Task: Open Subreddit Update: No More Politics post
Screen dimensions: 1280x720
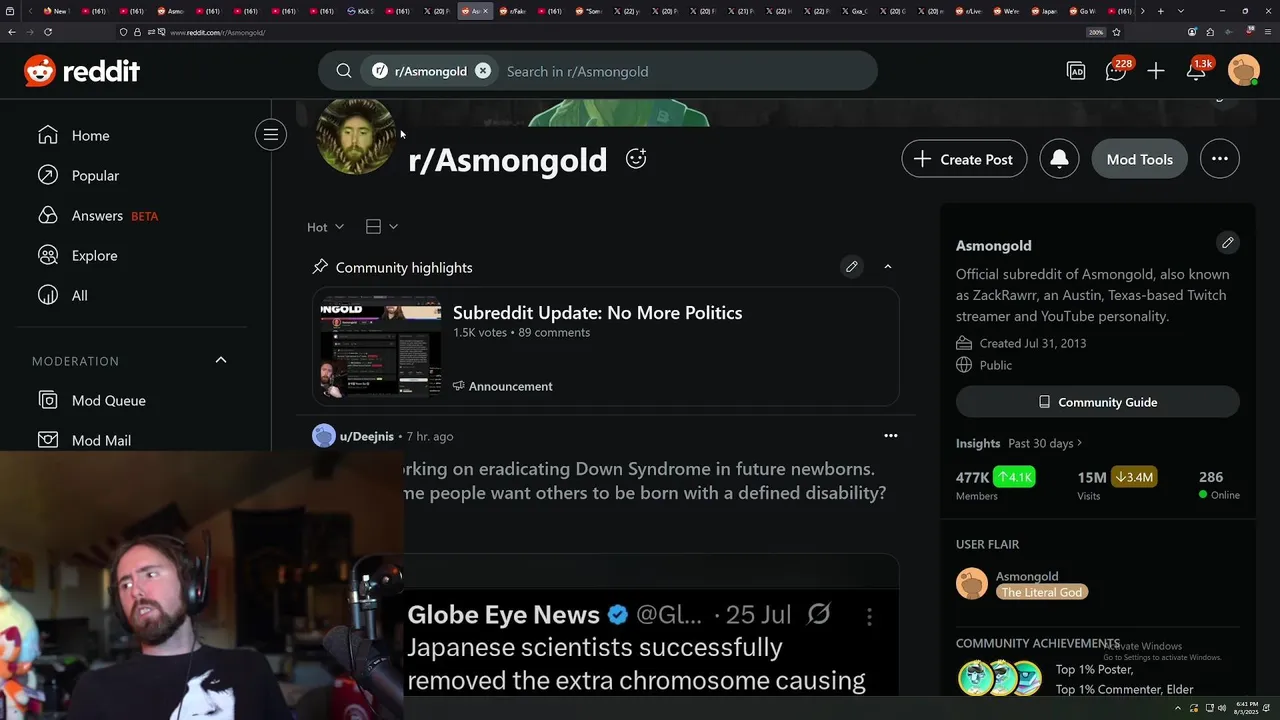Action: pos(597,313)
